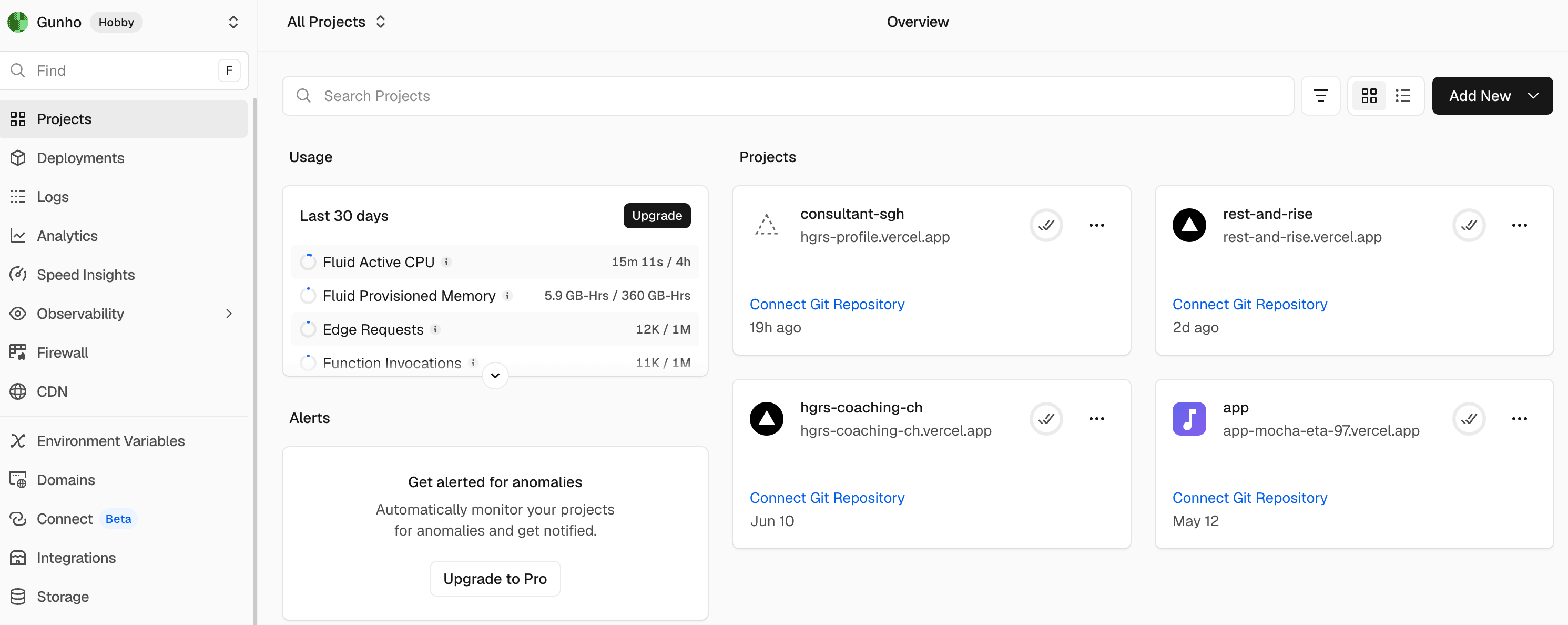This screenshot has width=1568, height=625.
Task: Open rest-and-rise.vercel.app domain
Action: point(1302,237)
